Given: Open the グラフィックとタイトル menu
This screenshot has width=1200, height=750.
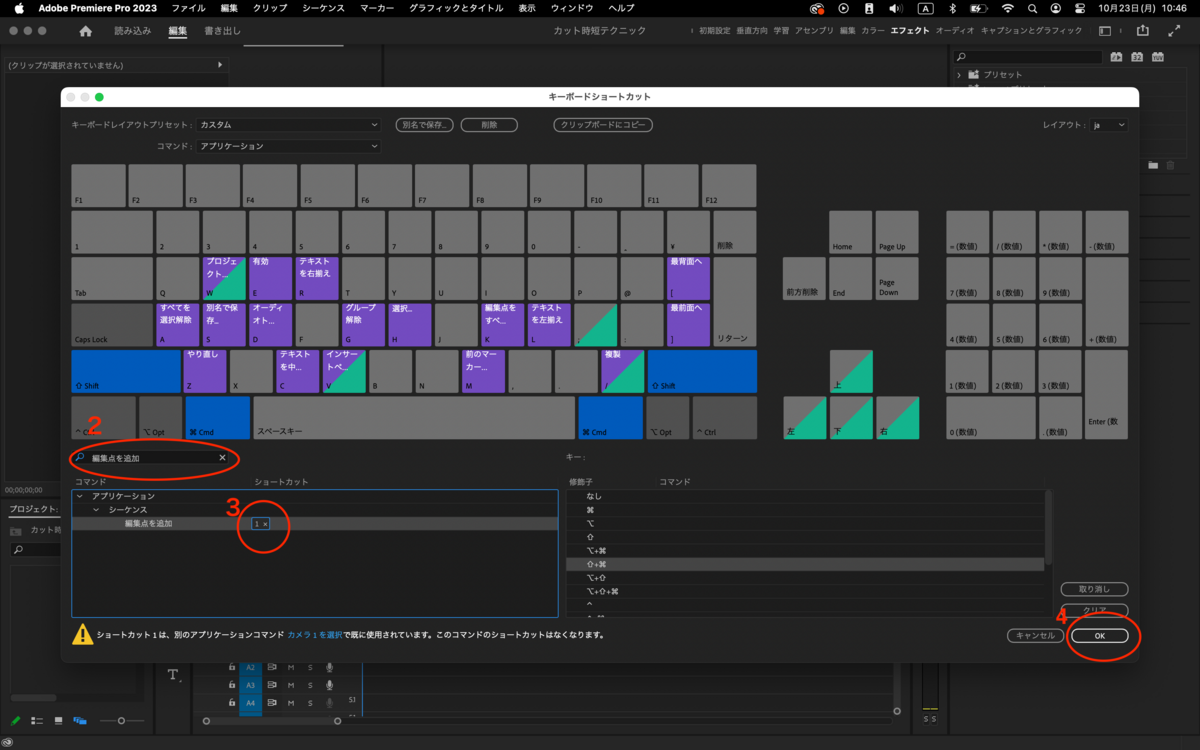Looking at the screenshot, I should pos(455,8).
